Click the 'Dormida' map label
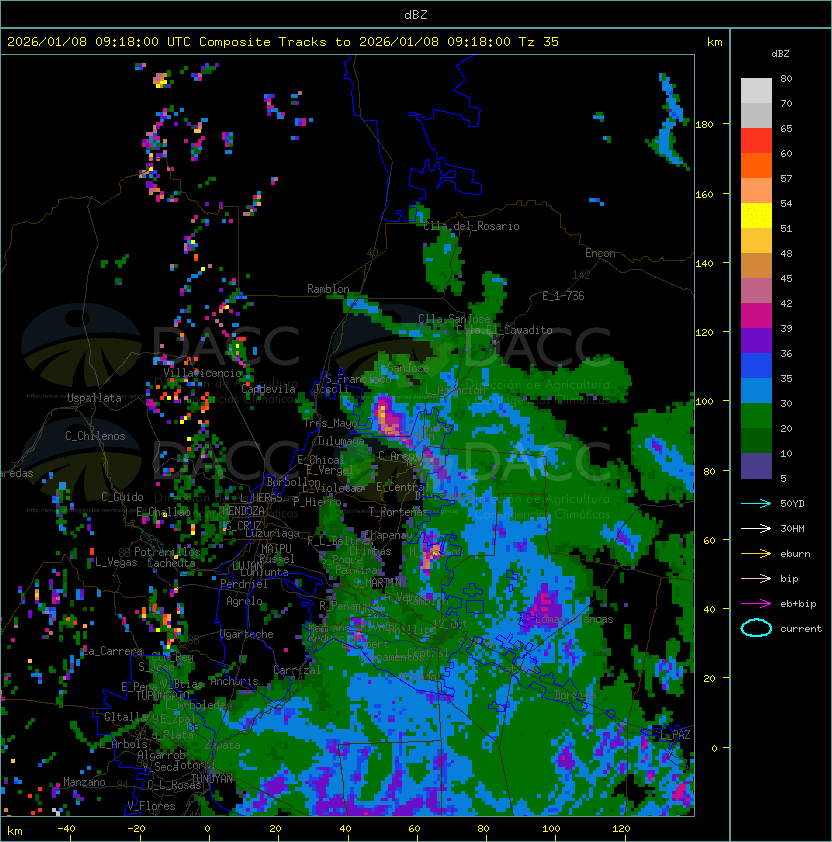 click(x=575, y=695)
